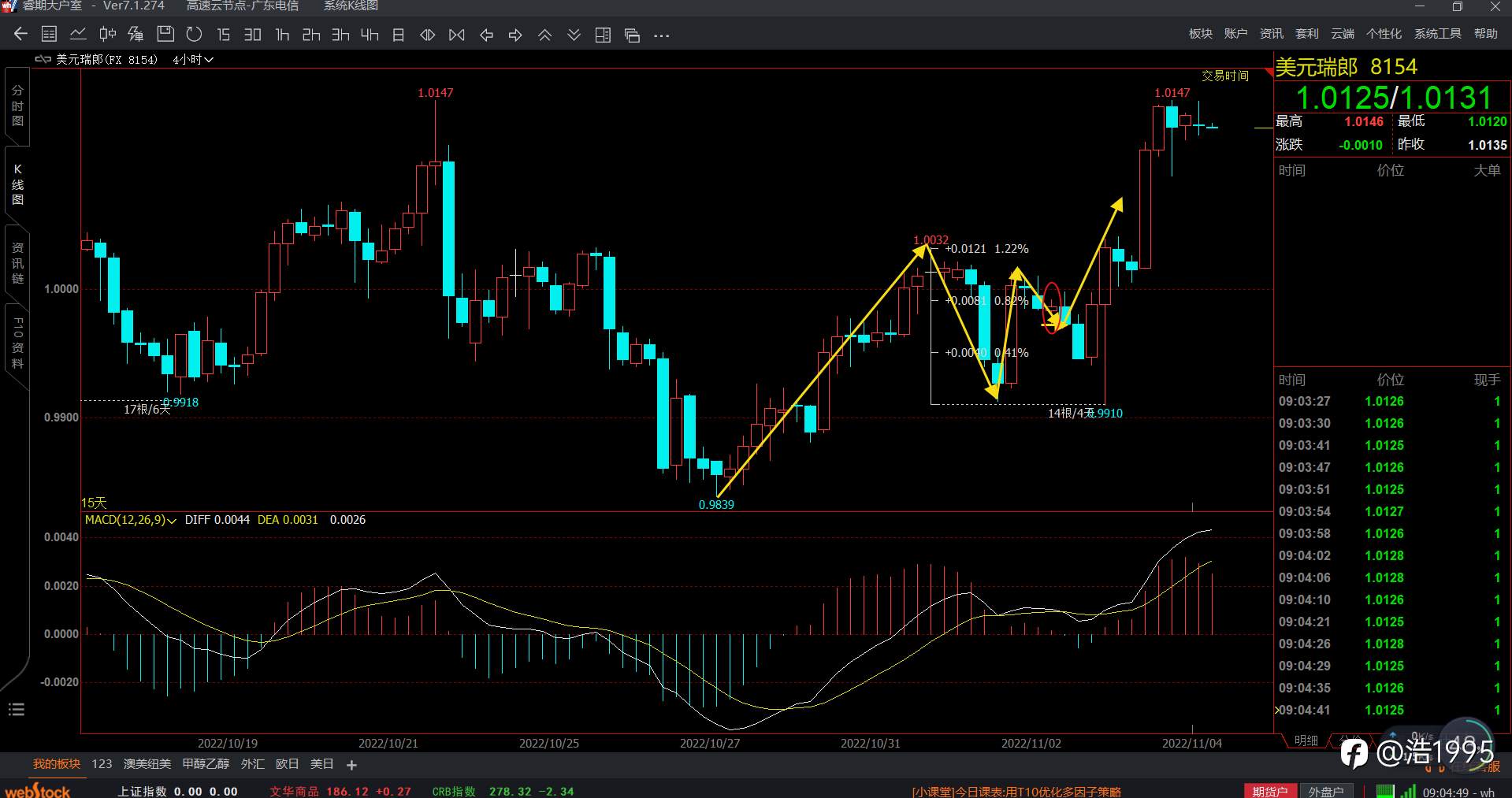Screen dimensions: 1512x798
Task: Expand the 4小时 period dropdown
Action: [x=193, y=59]
